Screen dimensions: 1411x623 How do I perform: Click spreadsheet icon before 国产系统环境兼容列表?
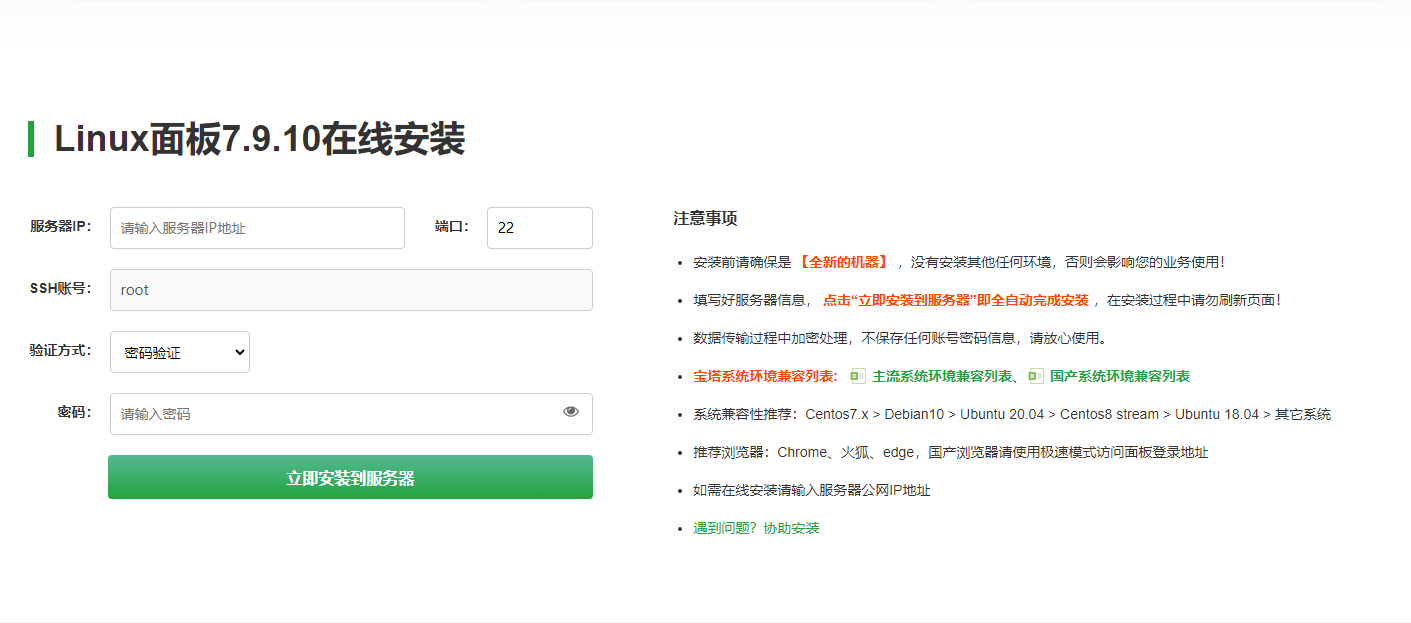coord(1035,376)
